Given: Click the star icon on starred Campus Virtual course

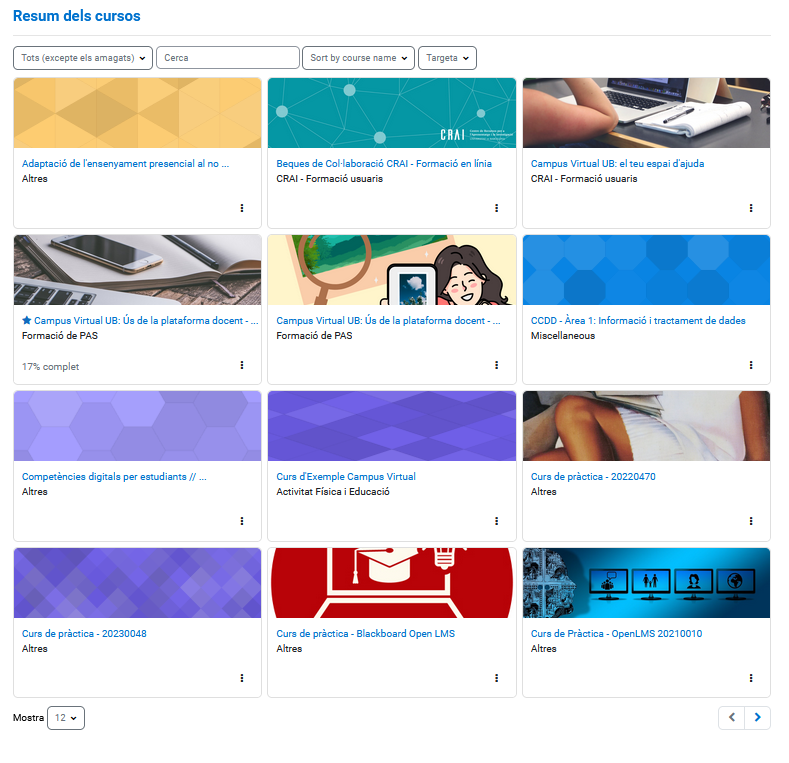Looking at the screenshot, I should (x=27, y=321).
